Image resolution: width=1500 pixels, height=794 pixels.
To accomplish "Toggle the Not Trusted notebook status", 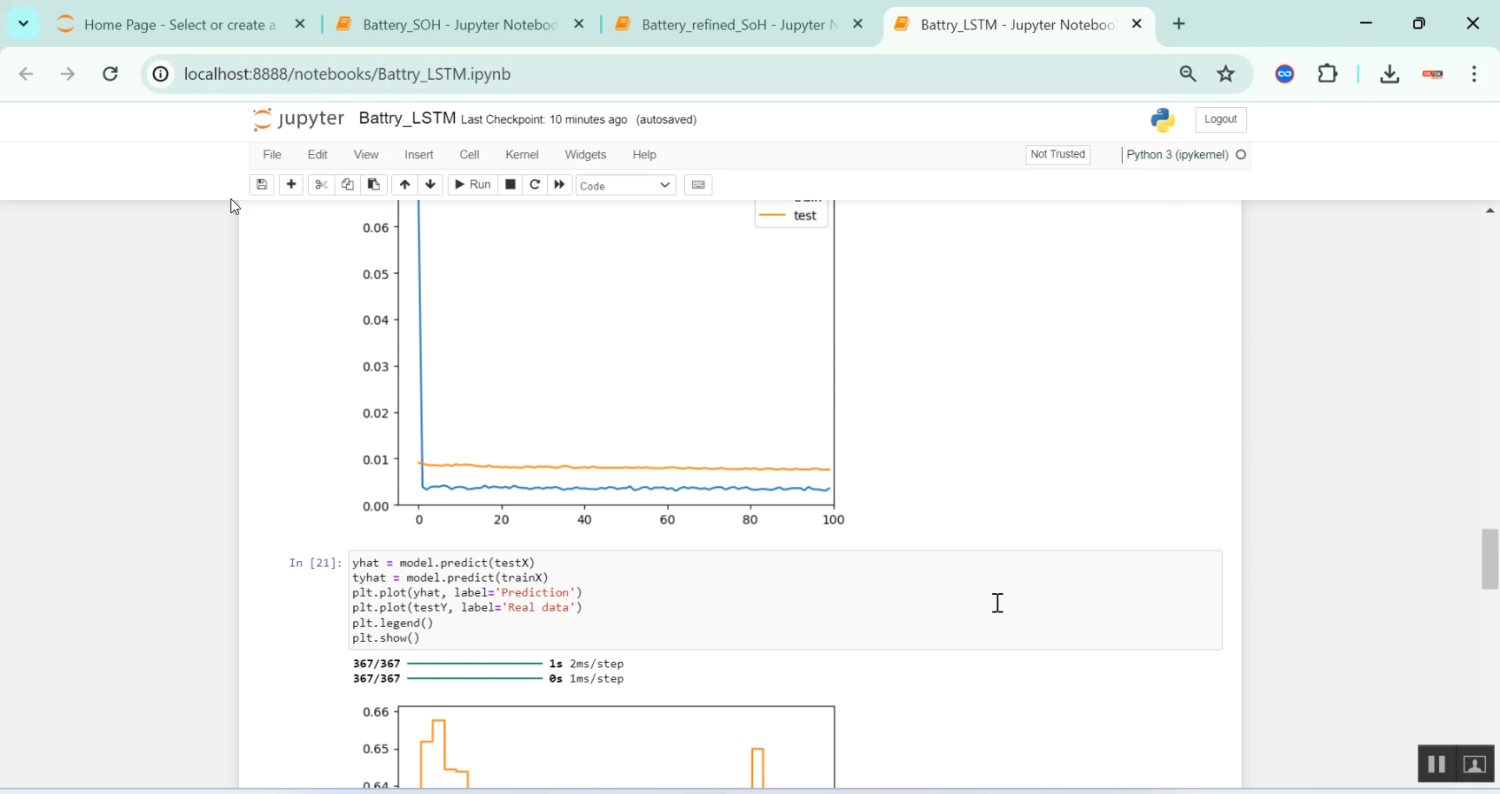I will (x=1057, y=155).
